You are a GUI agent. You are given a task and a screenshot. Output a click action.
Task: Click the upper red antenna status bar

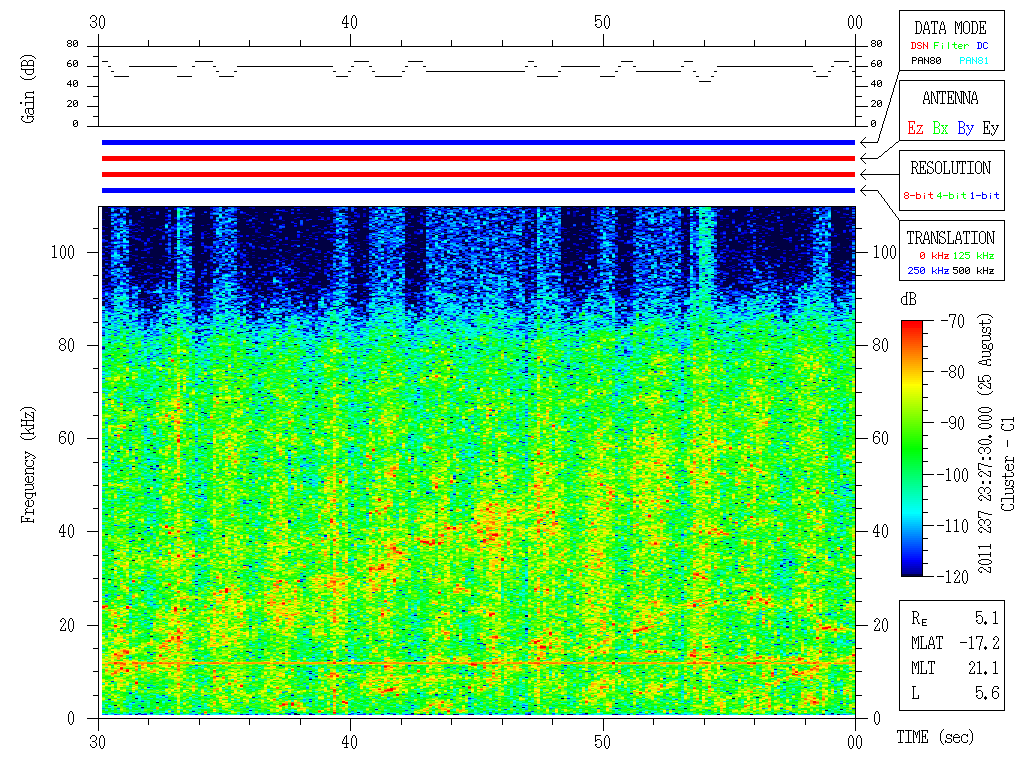(478, 158)
